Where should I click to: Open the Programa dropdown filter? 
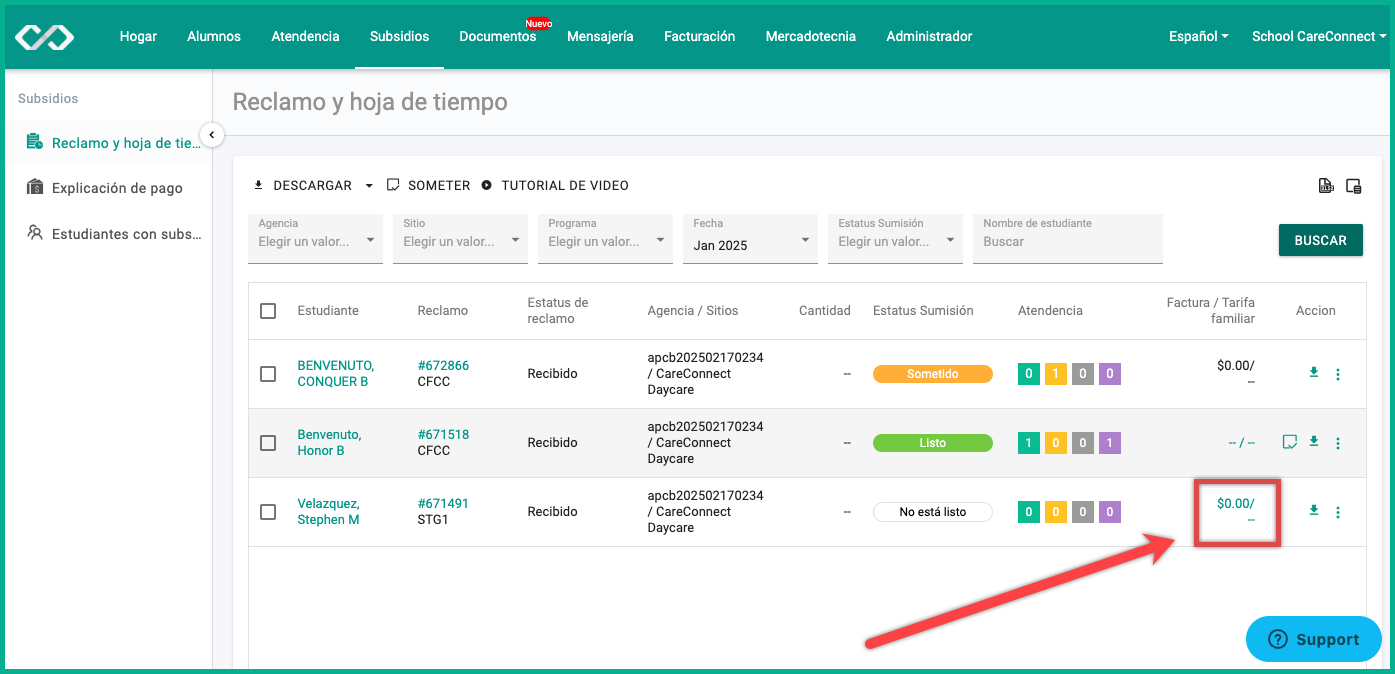click(605, 239)
